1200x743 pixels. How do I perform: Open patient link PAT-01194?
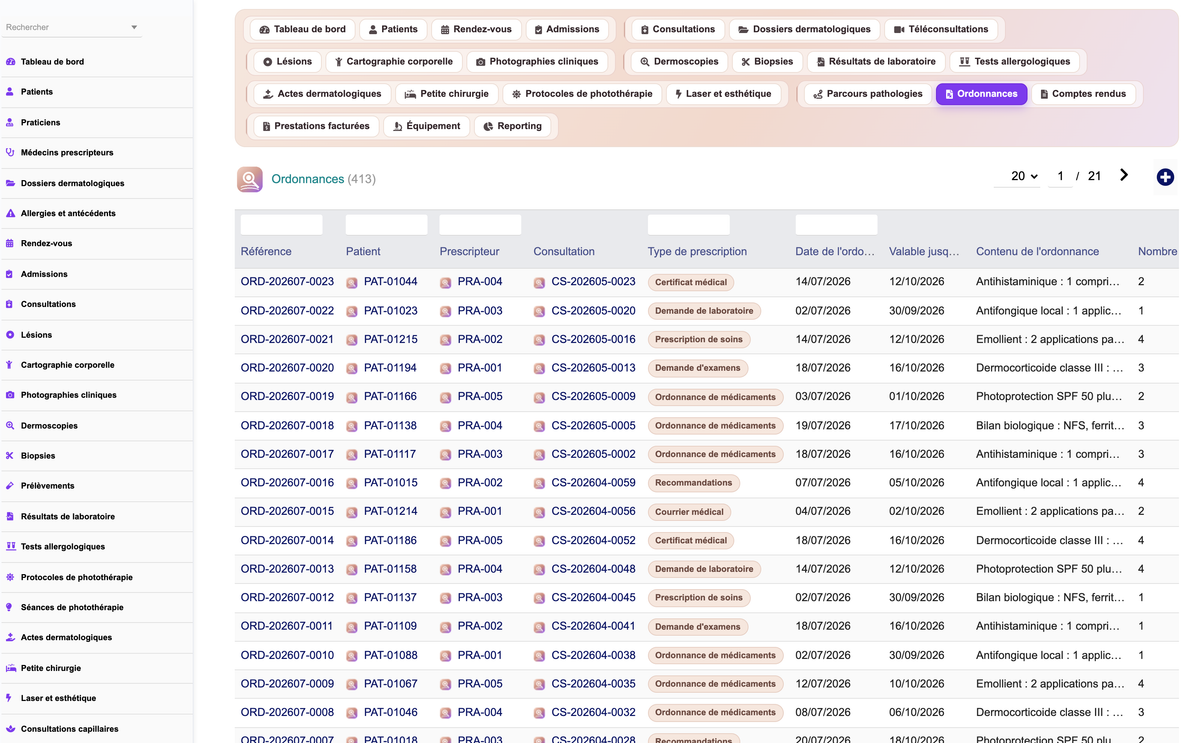pos(390,368)
